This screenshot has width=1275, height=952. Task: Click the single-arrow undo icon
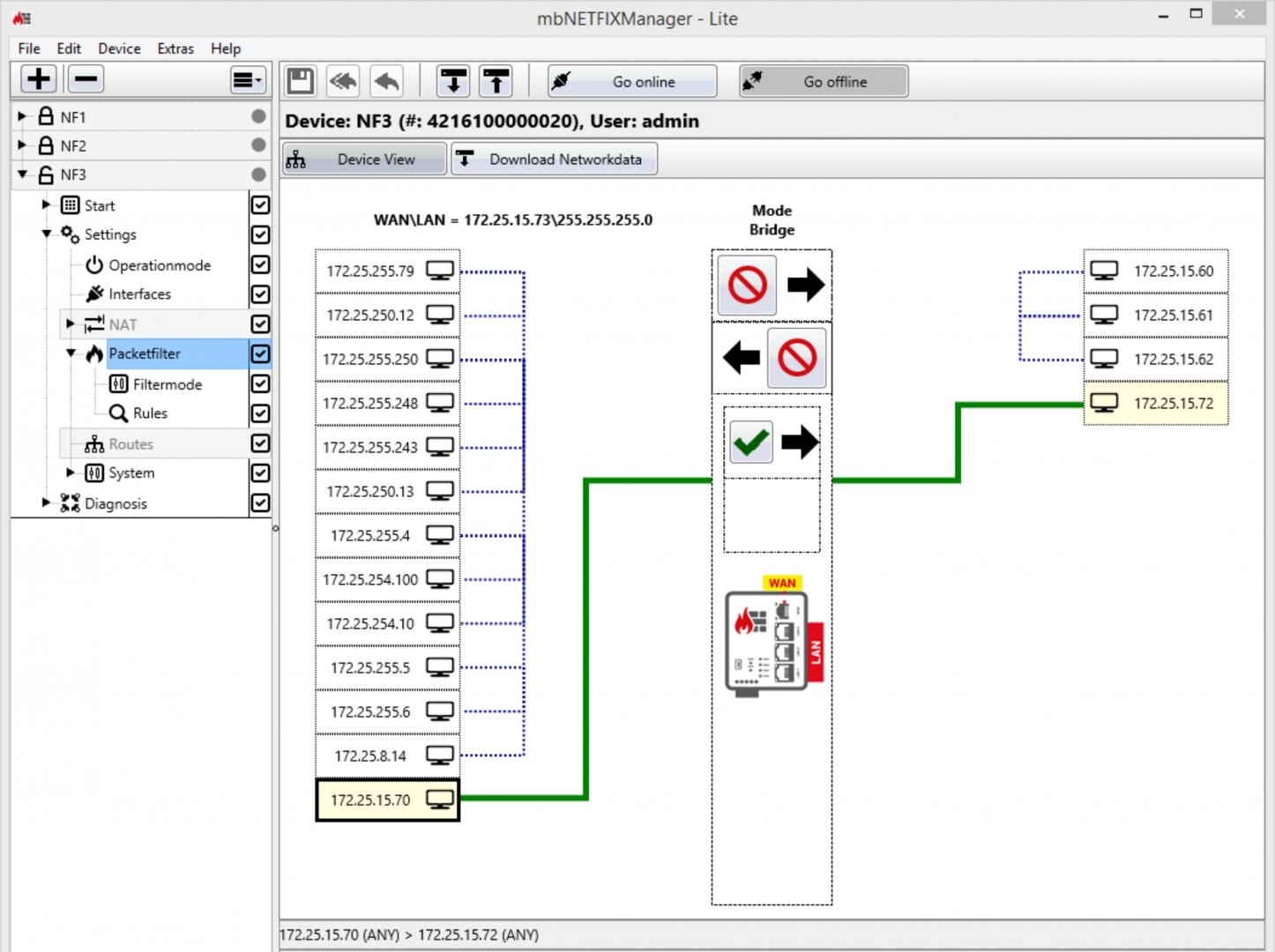pos(386,81)
